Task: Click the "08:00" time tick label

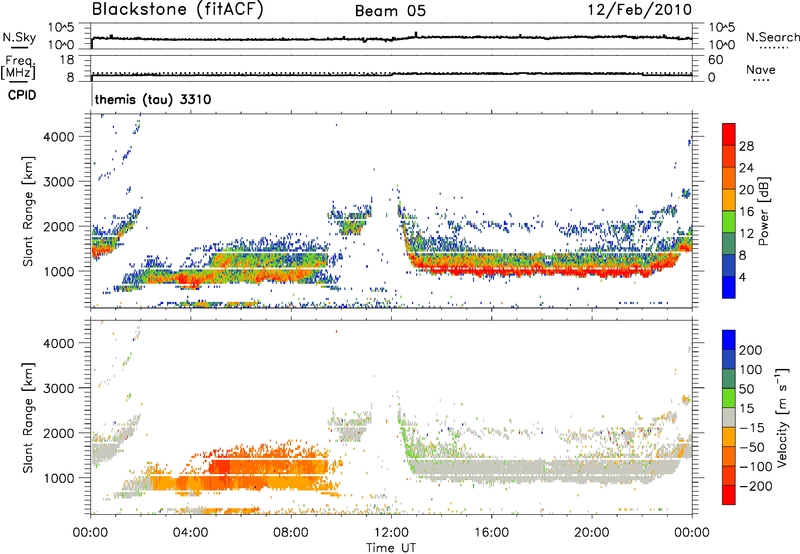Action: (x=291, y=533)
